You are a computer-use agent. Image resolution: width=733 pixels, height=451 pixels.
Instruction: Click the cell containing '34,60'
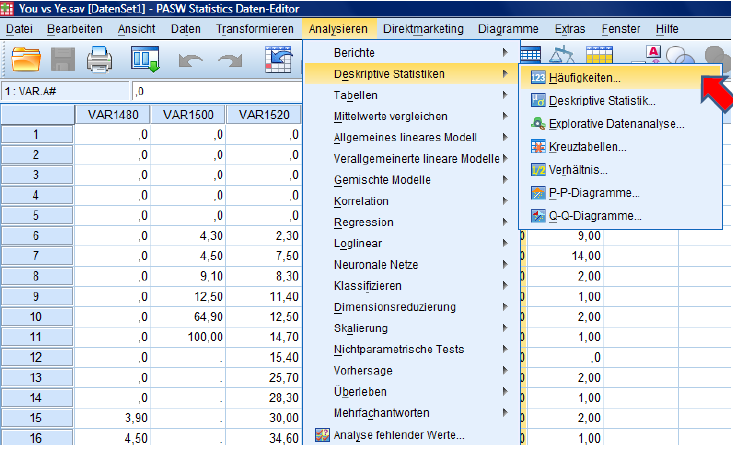point(264,438)
